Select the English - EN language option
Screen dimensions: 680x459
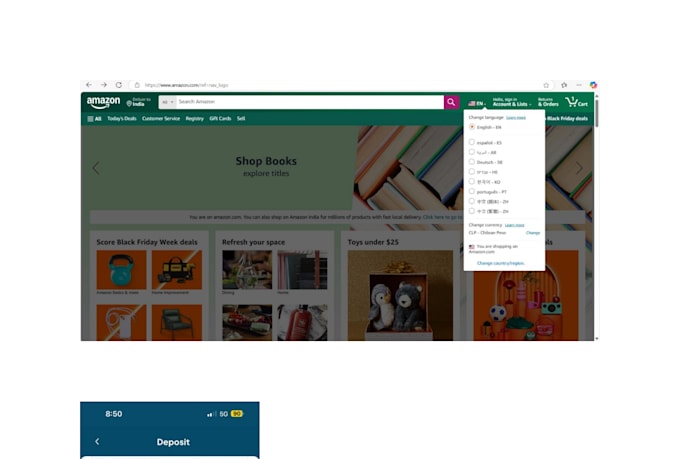tap(485, 127)
